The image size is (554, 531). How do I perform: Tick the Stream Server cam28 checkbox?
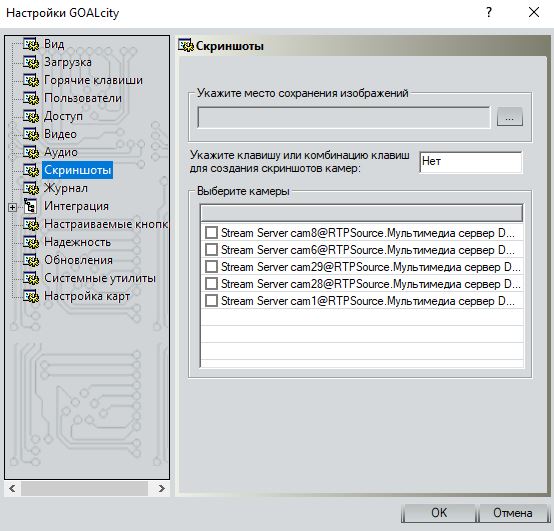coord(211,284)
